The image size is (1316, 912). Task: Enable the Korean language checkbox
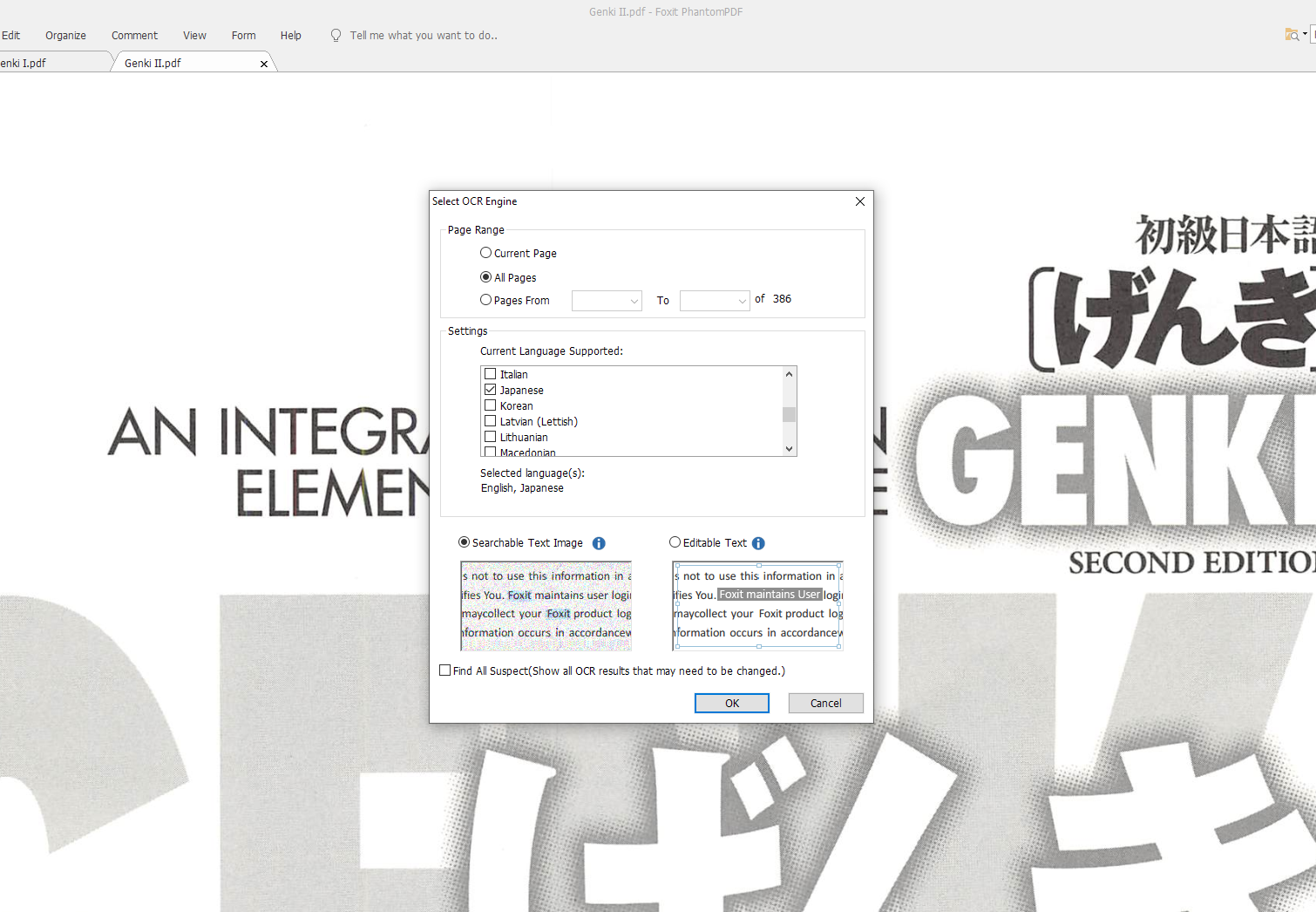click(x=491, y=405)
